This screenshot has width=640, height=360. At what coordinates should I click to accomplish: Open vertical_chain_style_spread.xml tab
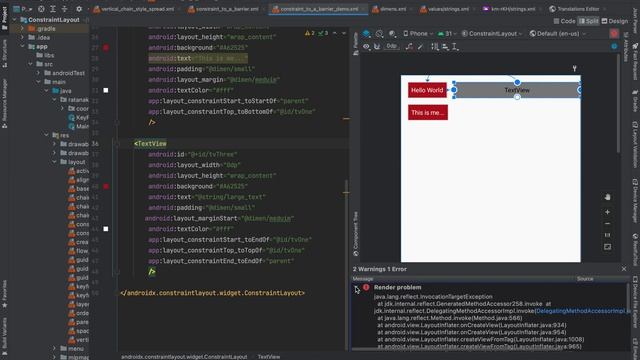pyautogui.click(x=134, y=9)
